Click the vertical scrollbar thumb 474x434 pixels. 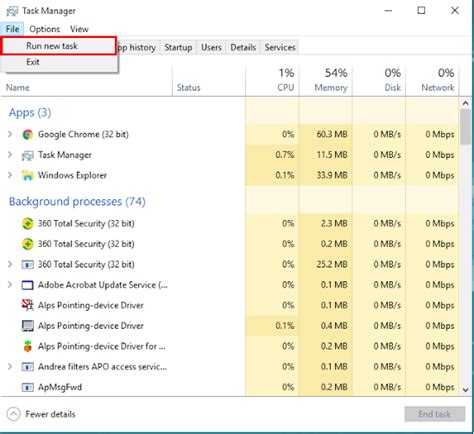[465, 127]
